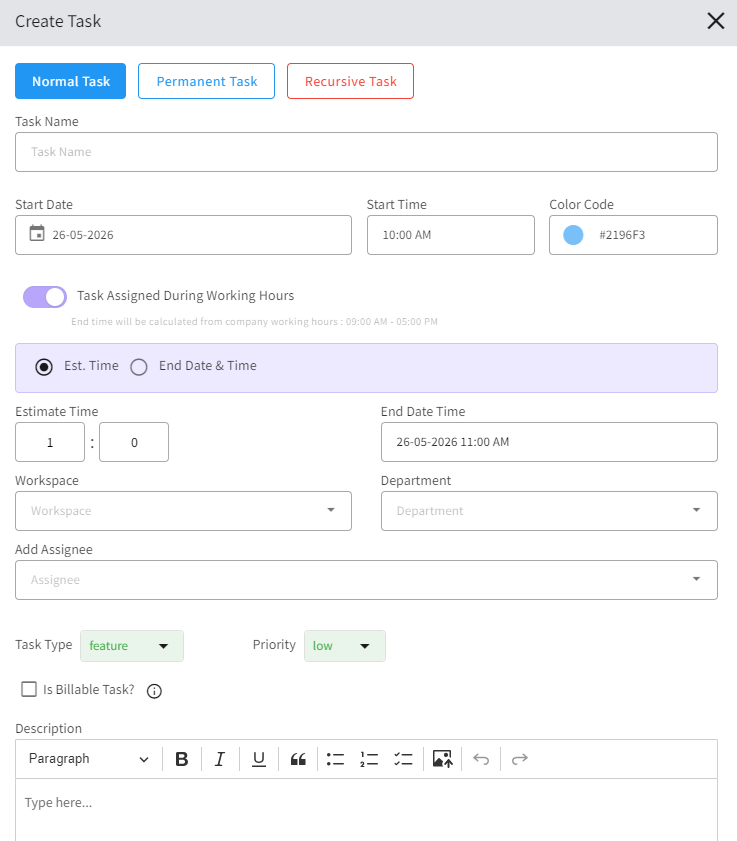Image resolution: width=737 pixels, height=841 pixels.
Task: Open the Paragraph style dropdown
Action: [x=89, y=759]
